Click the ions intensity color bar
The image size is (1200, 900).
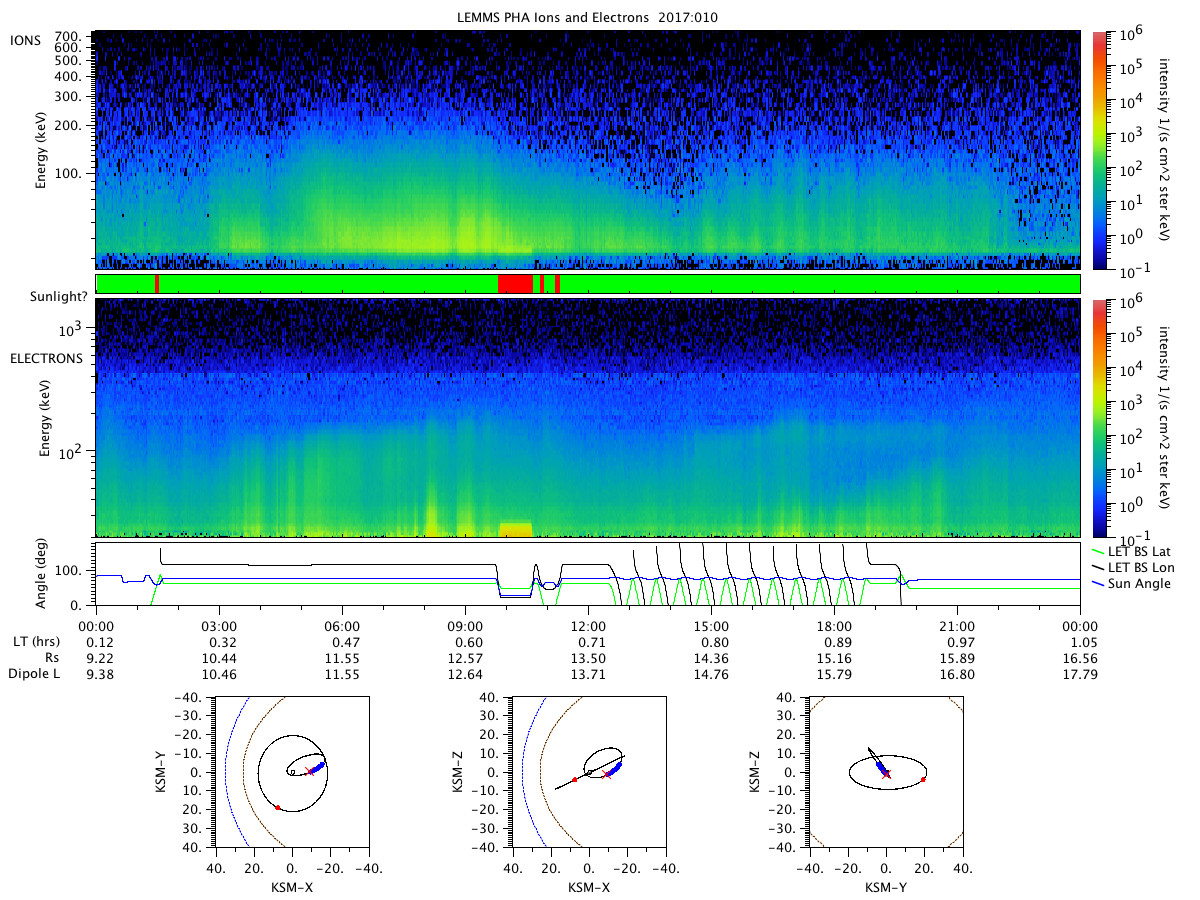tap(1099, 150)
